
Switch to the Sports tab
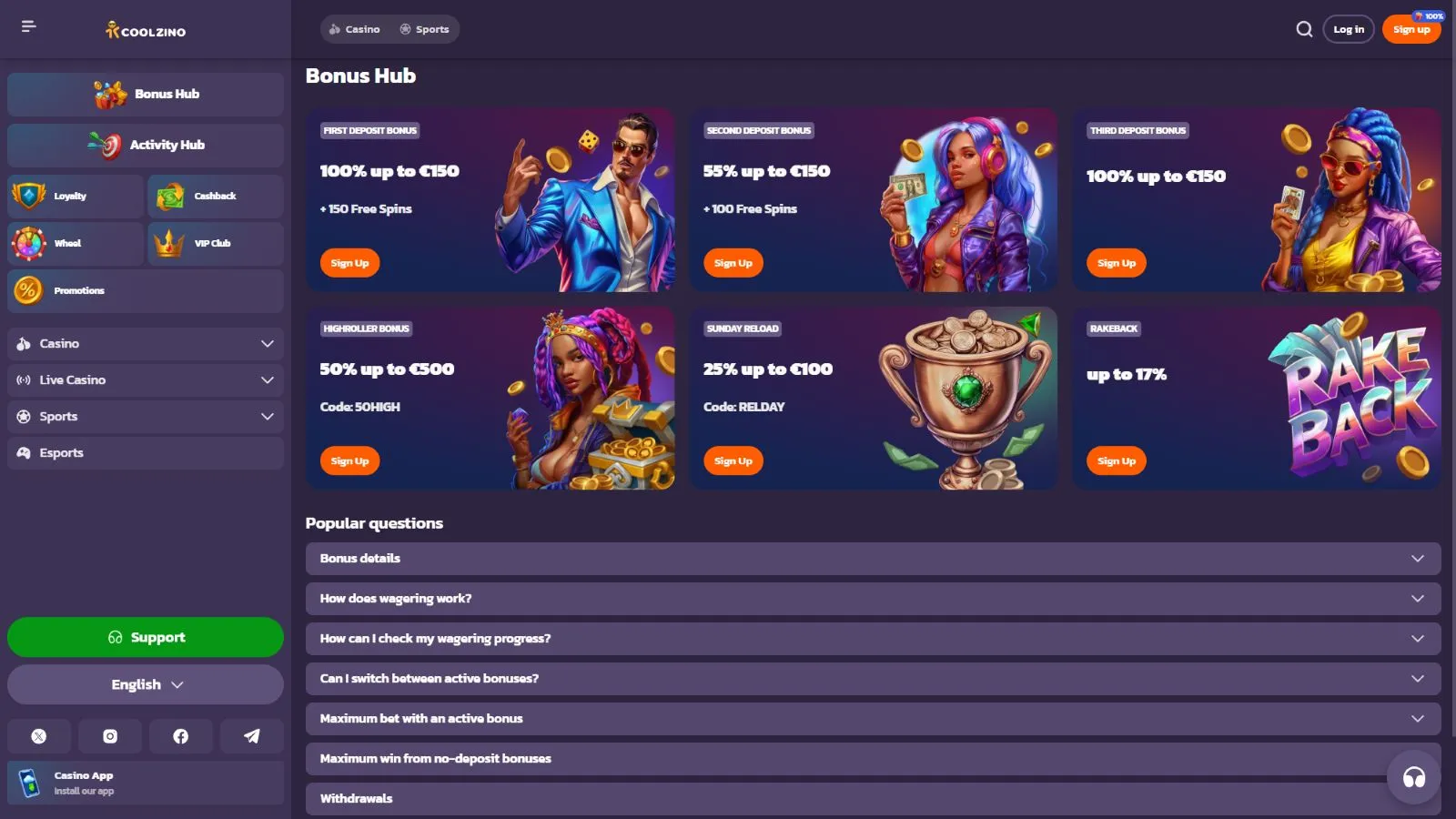pos(424,29)
